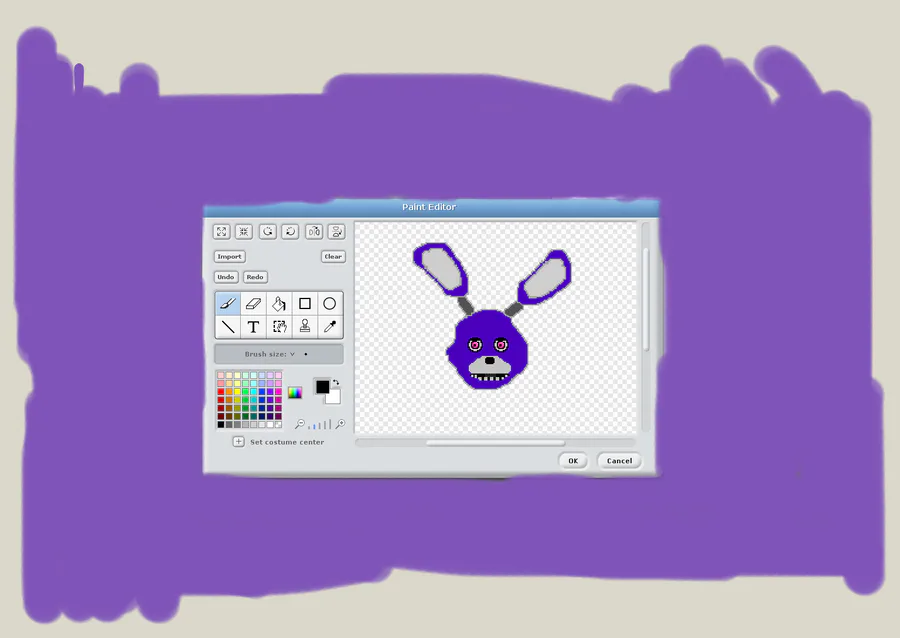This screenshot has width=900, height=638.
Task: Choose the bright green palette color
Action: 245,391
